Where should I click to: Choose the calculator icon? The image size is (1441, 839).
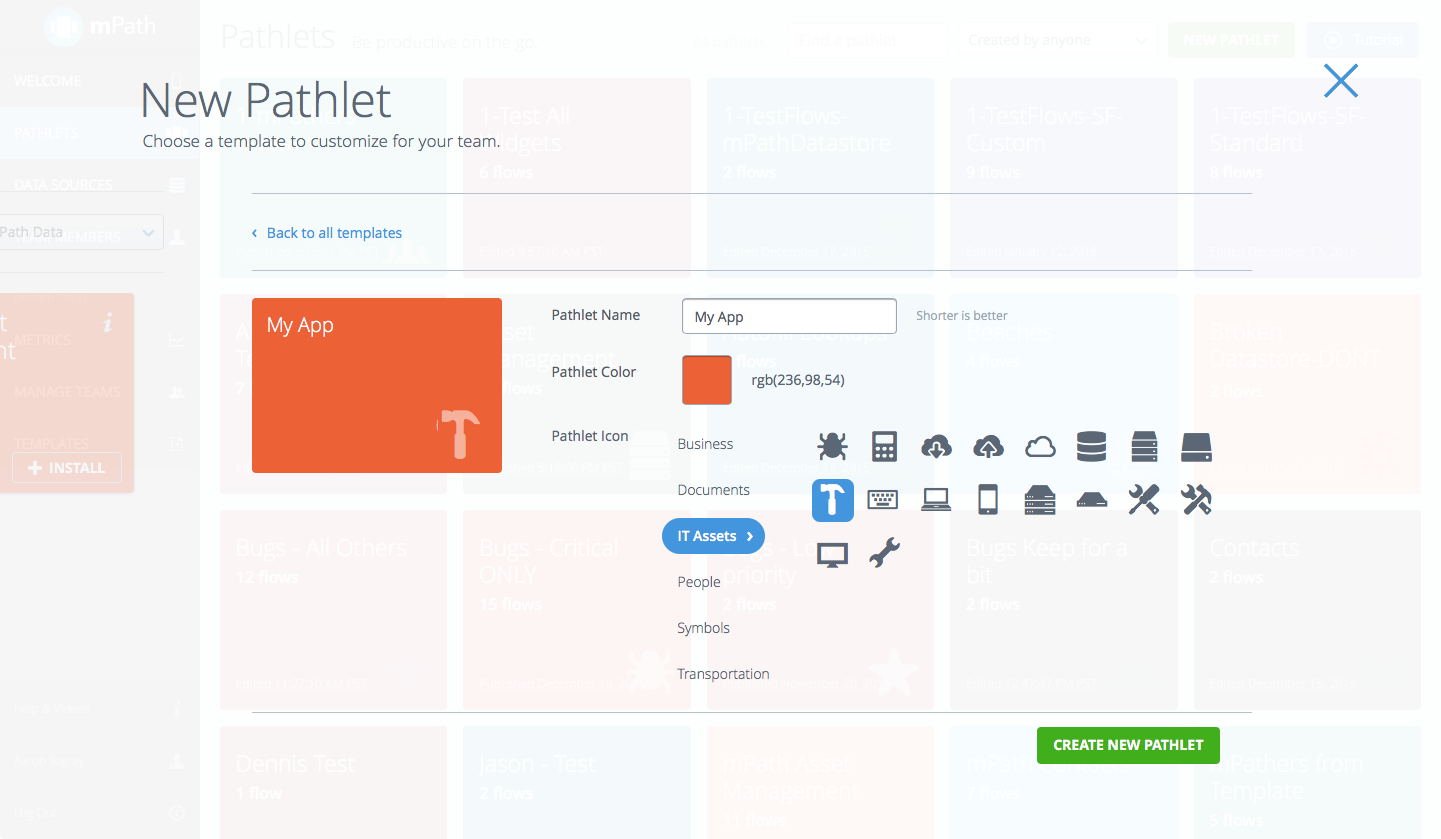click(x=884, y=446)
